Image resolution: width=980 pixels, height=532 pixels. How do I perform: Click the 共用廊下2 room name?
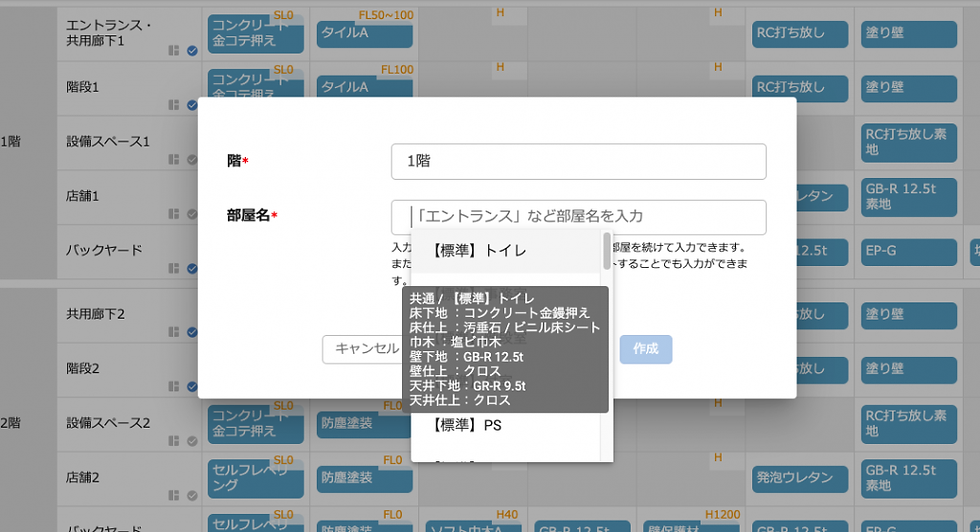96,314
